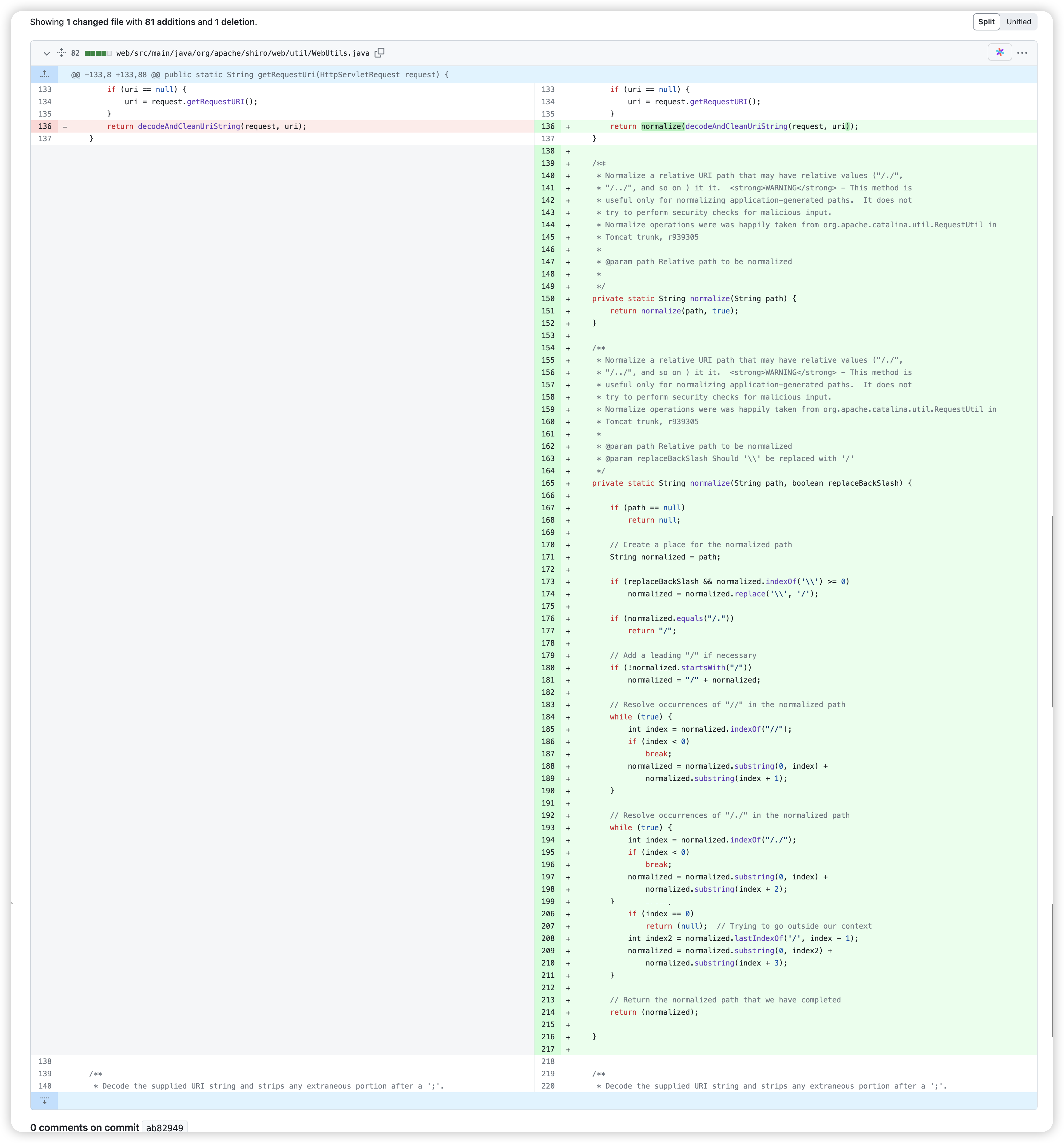
Task: Switch to Unified diff view
Action: 1018,22
